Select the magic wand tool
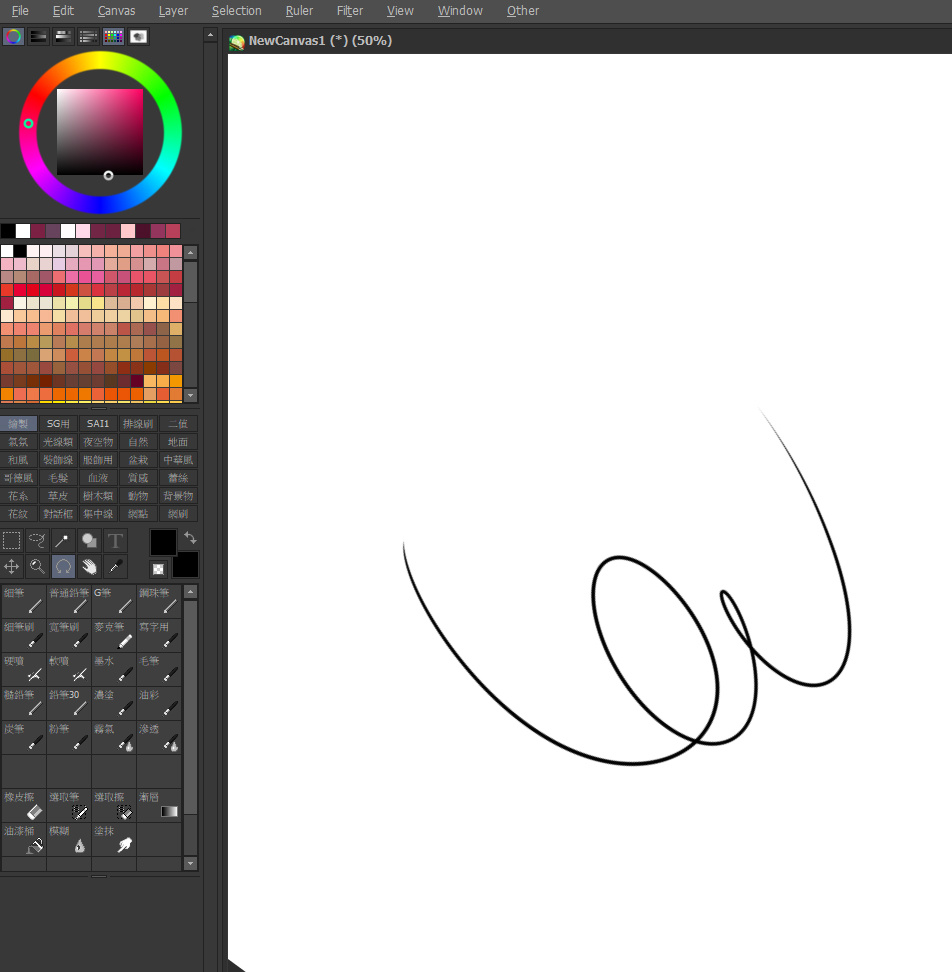Screen dimensions: 952x972 [63, 541]
